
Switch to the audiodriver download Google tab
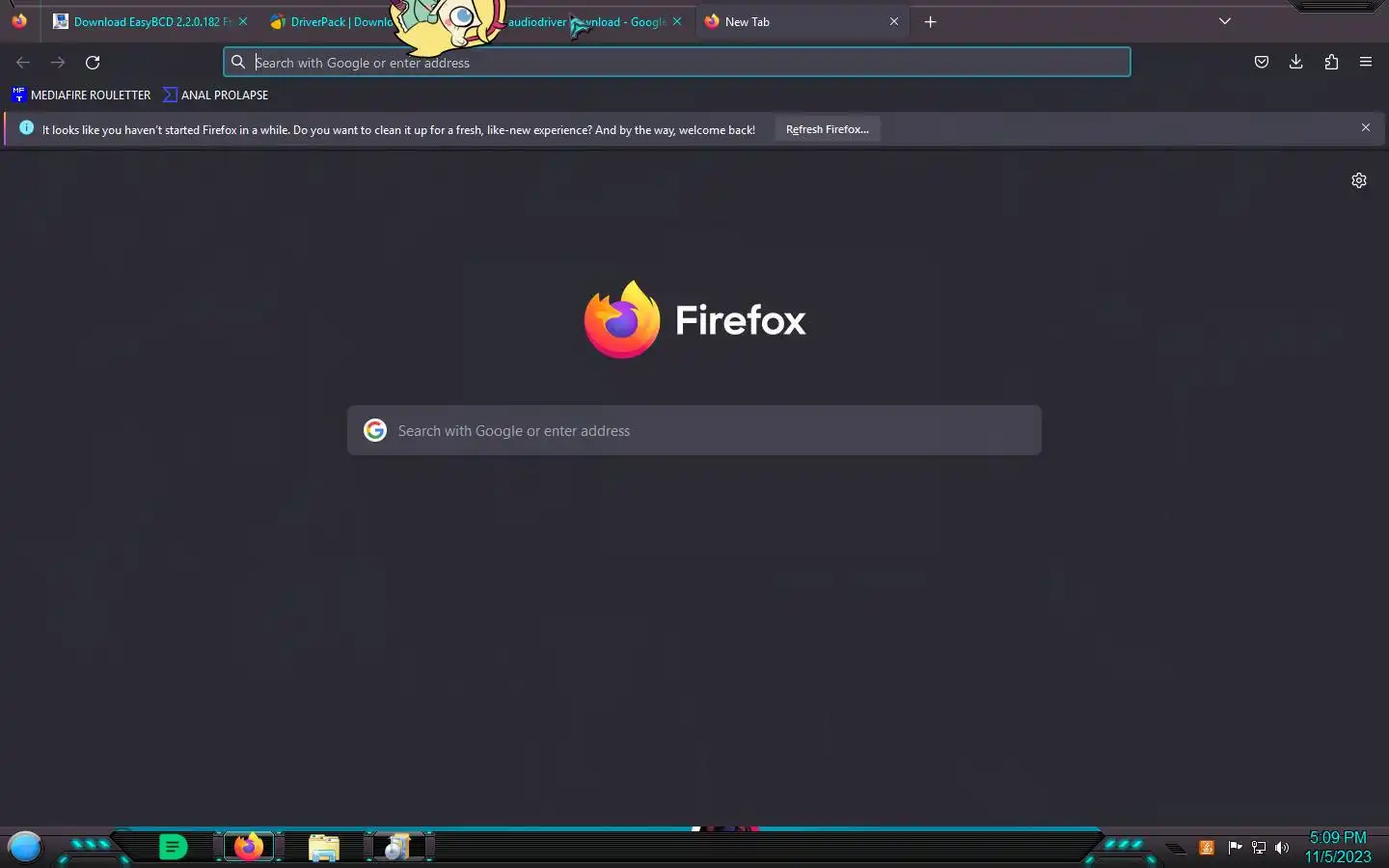[588, 21]
